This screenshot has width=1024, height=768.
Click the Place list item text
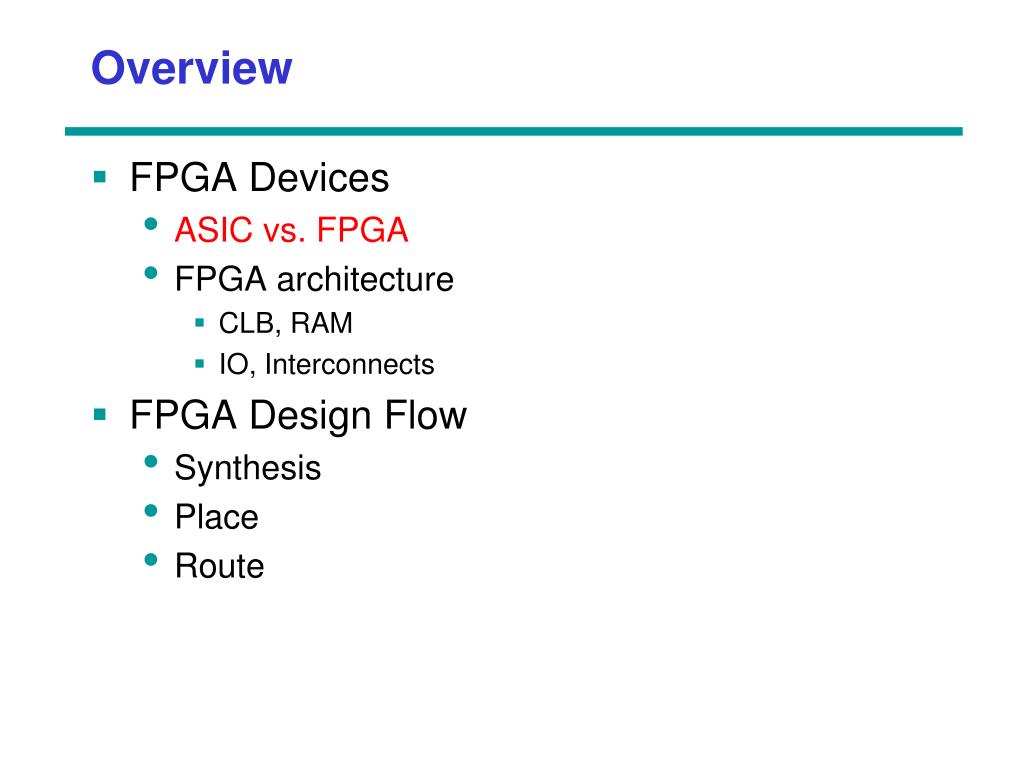[x=216, y=517]
